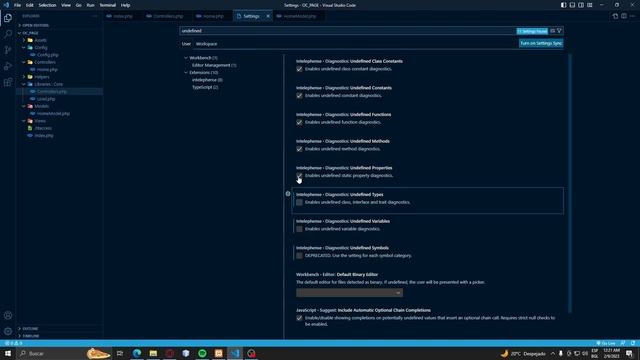Open Source Control view in activity bar
640x360 pixels.
tap(8, 50)
